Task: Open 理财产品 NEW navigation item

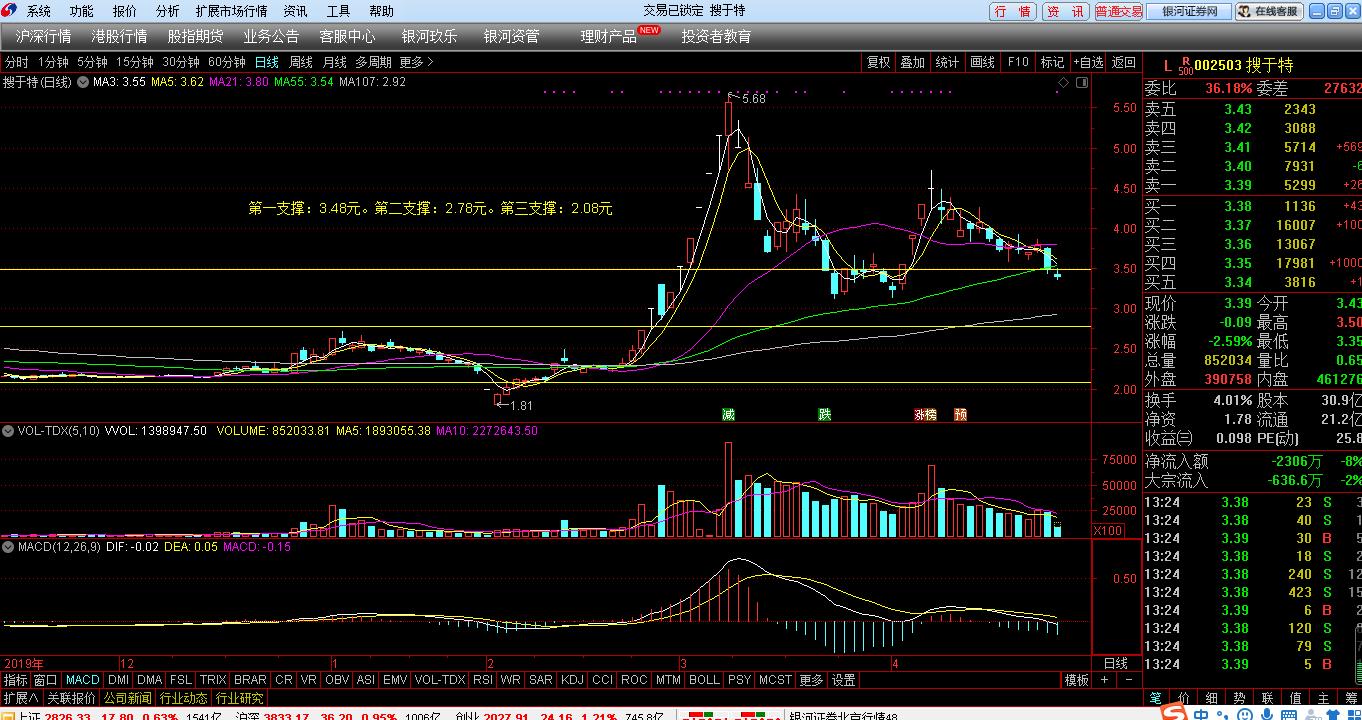Action: pyautogui.click(x=620, y=36)
